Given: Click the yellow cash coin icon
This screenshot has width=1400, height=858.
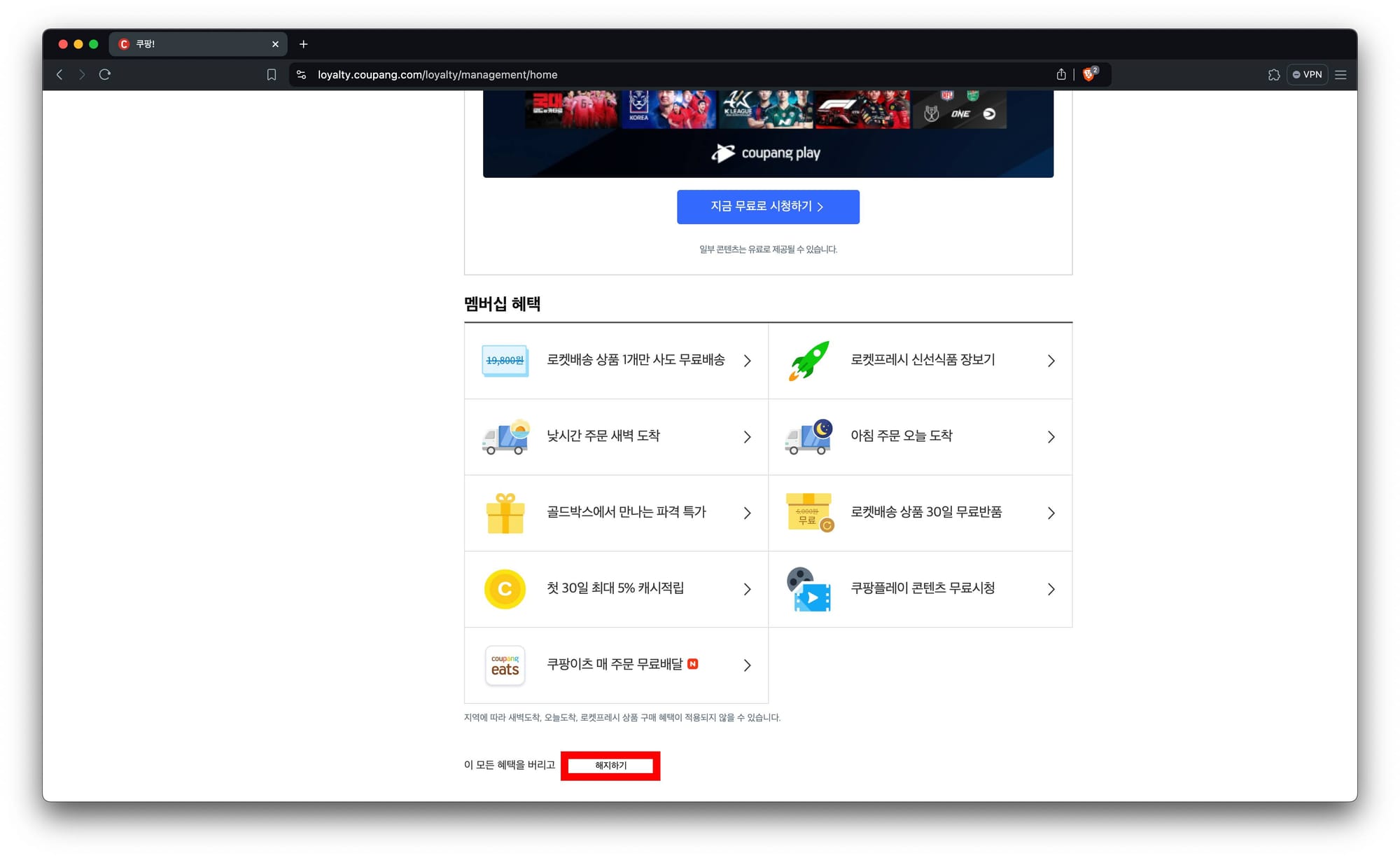Looking at the screenshot, I should (505, 589).
